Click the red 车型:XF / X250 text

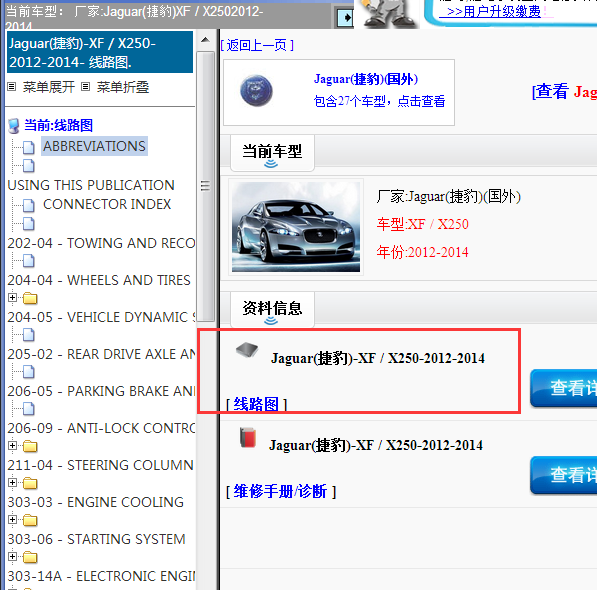point(423,224)
